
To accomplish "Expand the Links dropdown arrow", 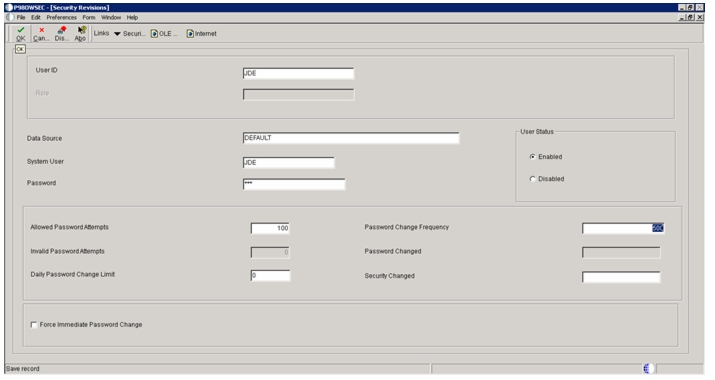I will coord(117,34).
